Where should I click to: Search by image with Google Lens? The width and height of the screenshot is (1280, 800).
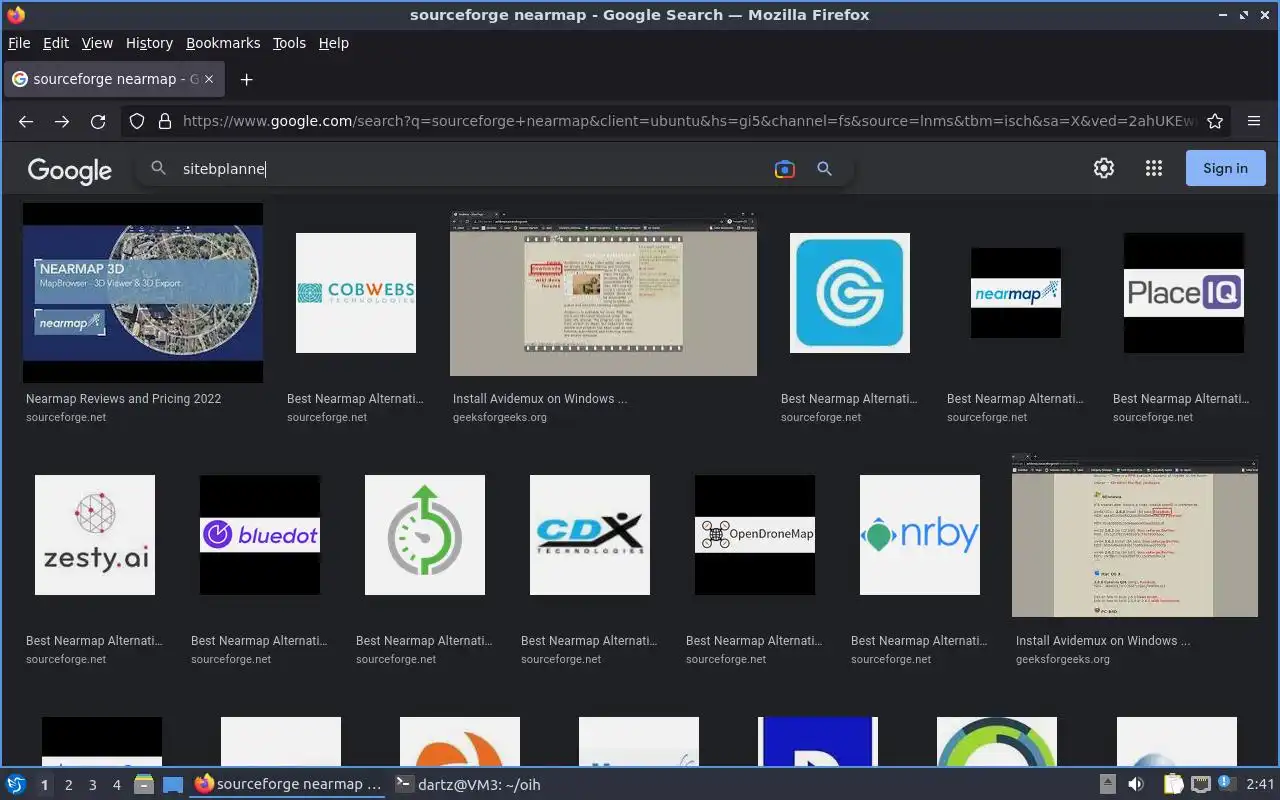pos(785,169)
